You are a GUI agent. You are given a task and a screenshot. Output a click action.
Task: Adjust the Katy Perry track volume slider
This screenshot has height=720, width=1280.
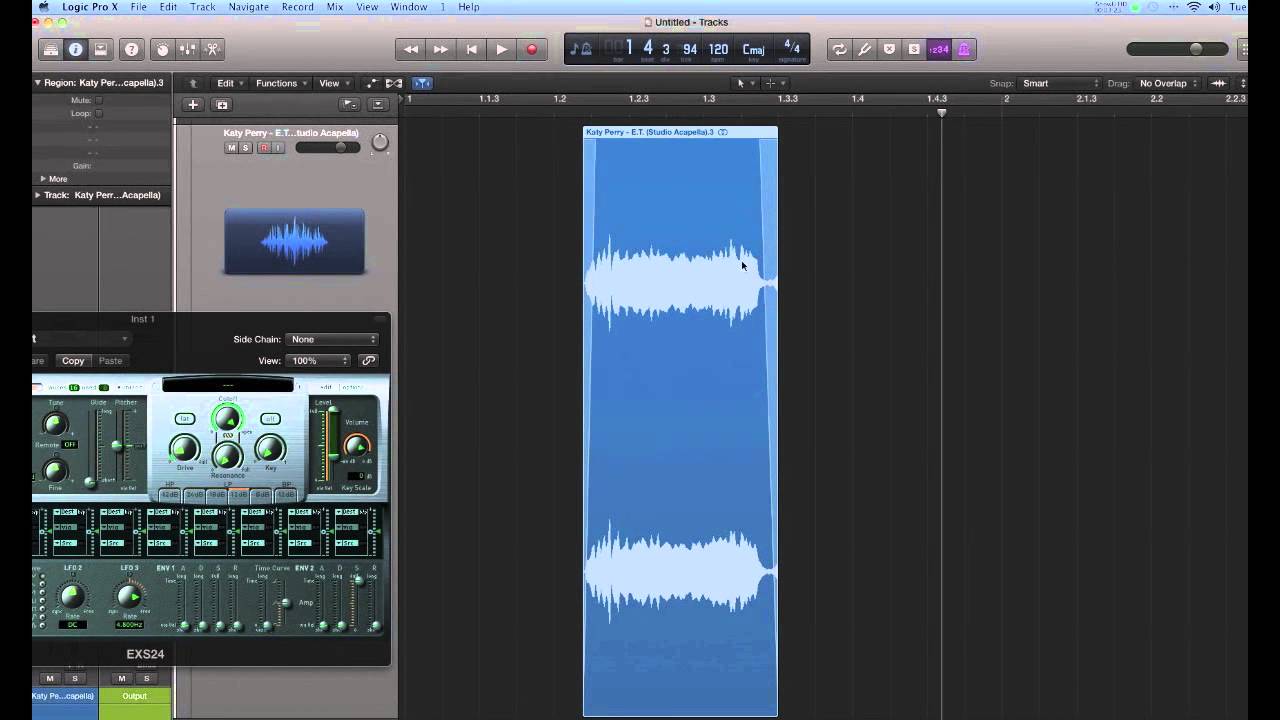coord(328,148)
